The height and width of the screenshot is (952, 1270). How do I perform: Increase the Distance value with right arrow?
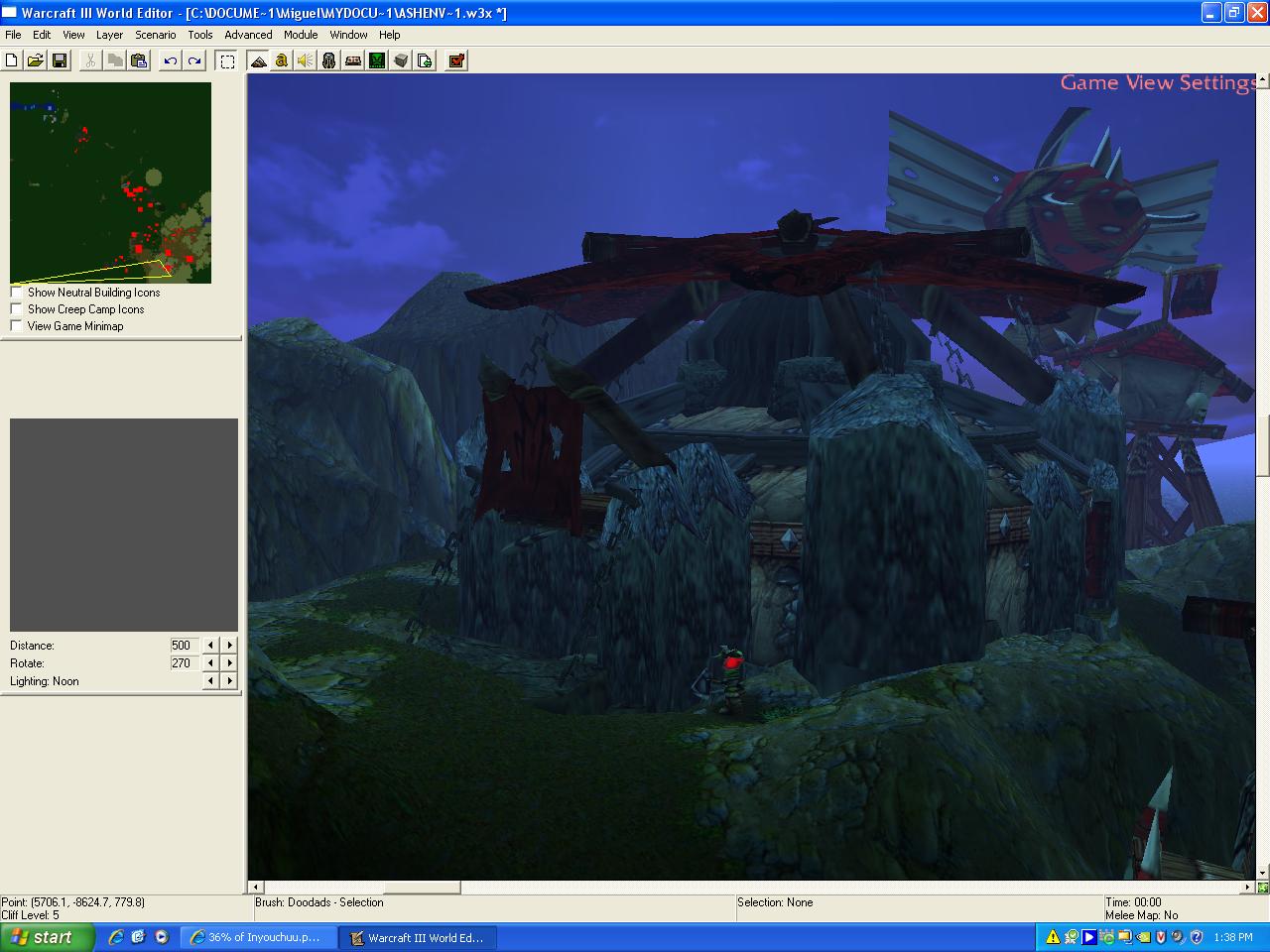(x=229, y=646)
